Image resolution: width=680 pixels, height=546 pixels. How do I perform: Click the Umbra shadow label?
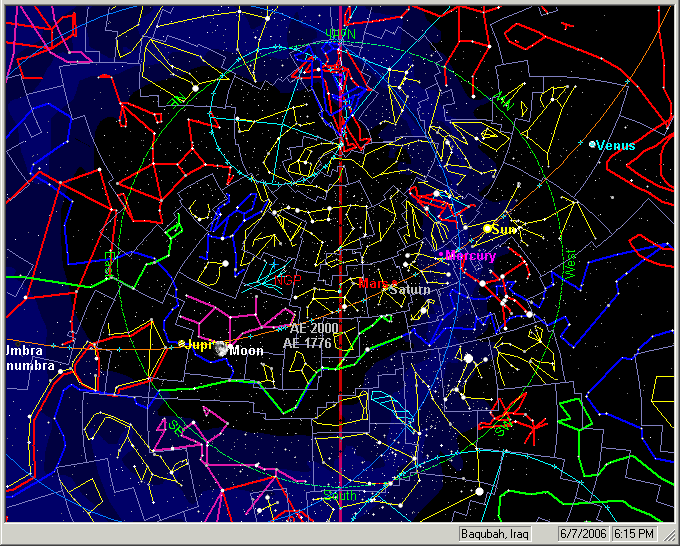[25, 352]
